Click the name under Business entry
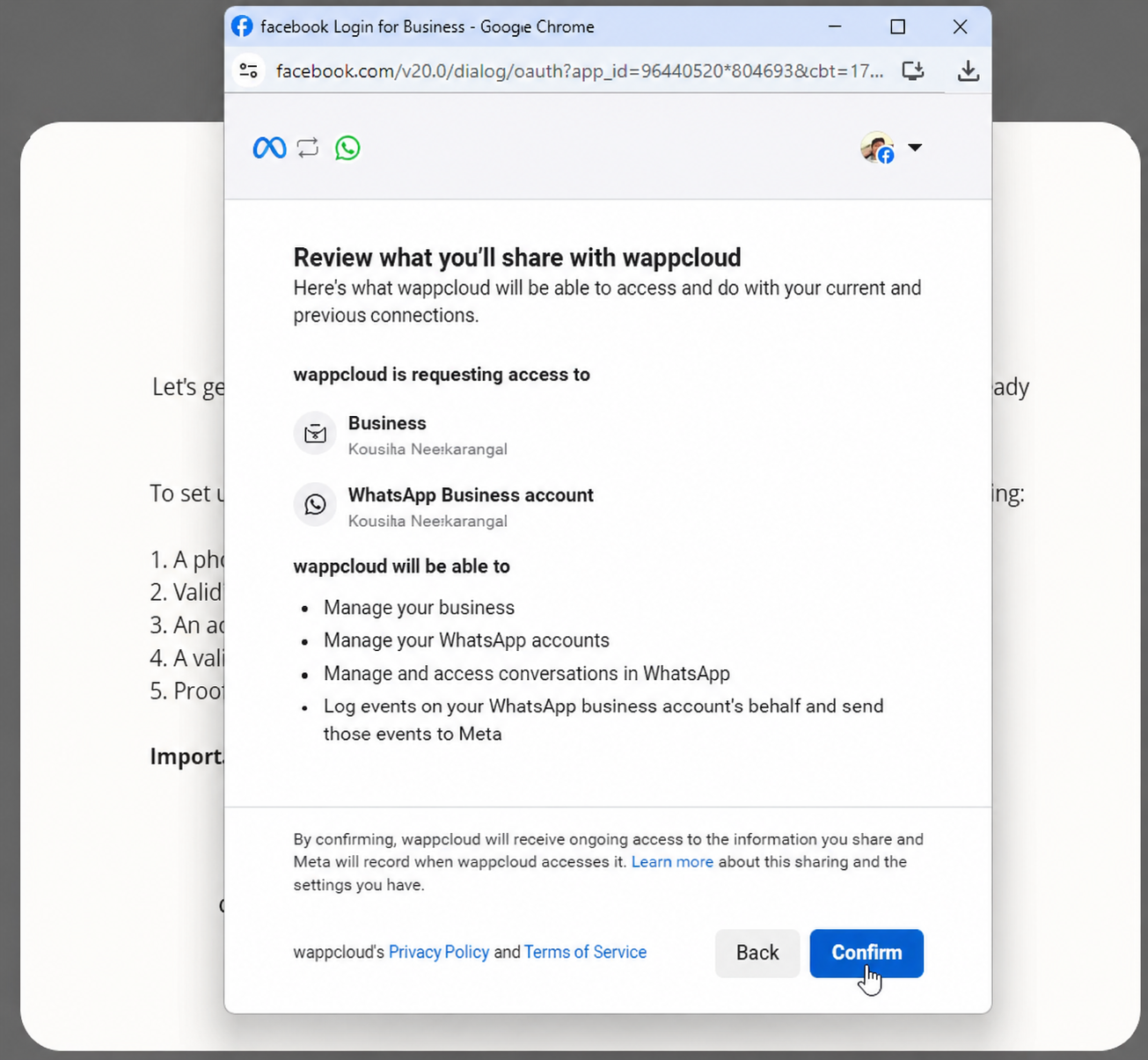 point(428,450)
